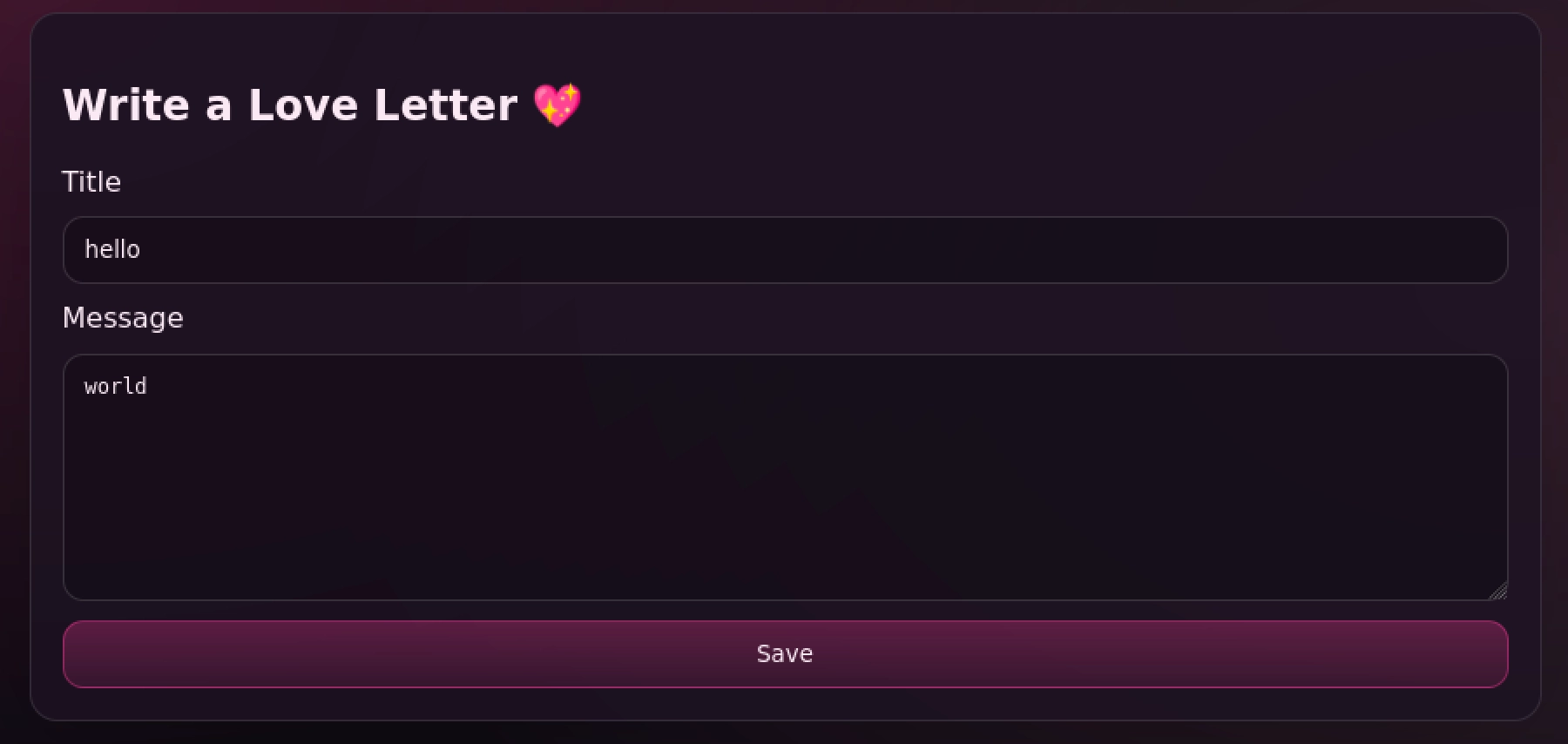The height and width of the screenshot is (744, 1568).
Task: Click the word 'world' in the Message box
Action: click(115, 386)
